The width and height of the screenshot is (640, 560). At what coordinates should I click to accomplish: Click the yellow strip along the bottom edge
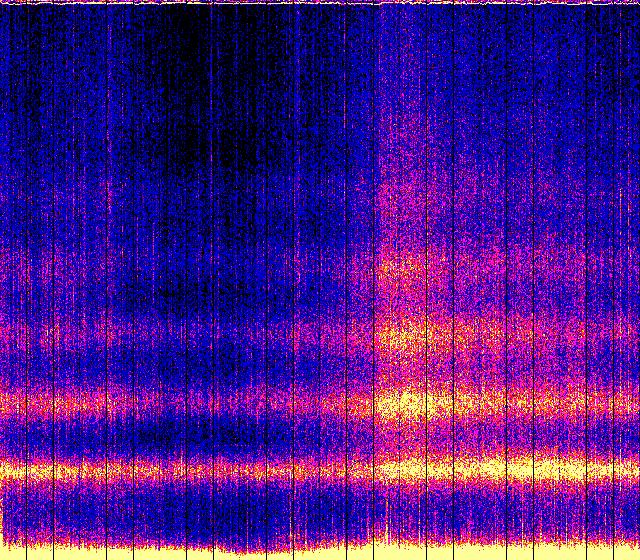[x=320, y=551]
